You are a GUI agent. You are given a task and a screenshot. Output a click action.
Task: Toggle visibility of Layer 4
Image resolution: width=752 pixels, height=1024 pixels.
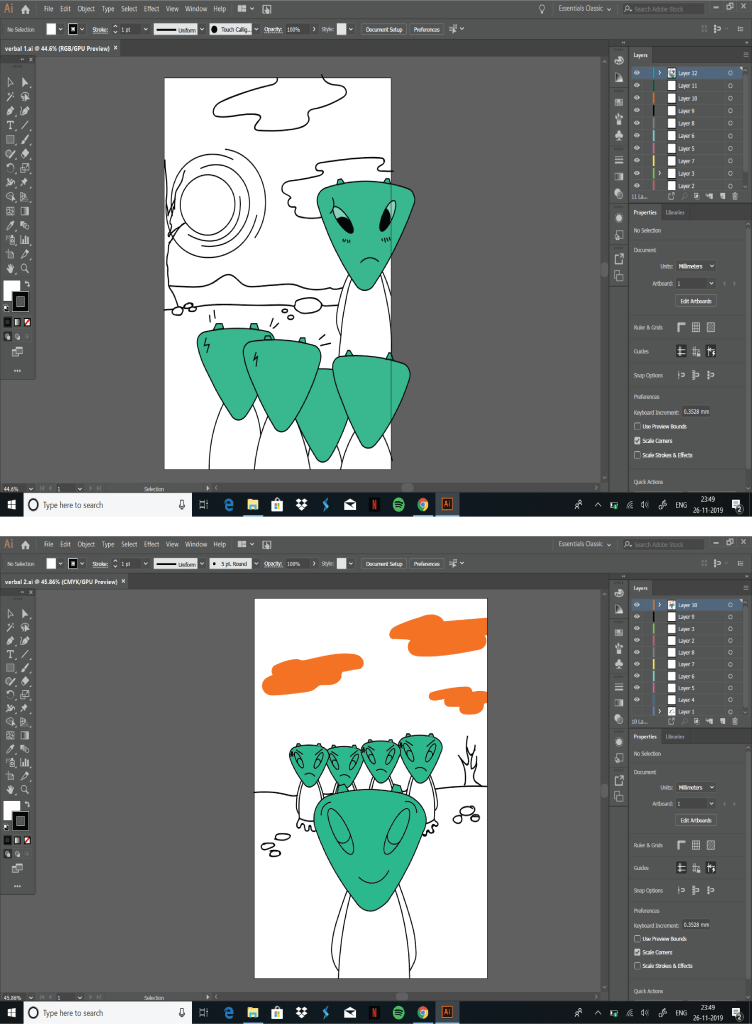point(636,700)
